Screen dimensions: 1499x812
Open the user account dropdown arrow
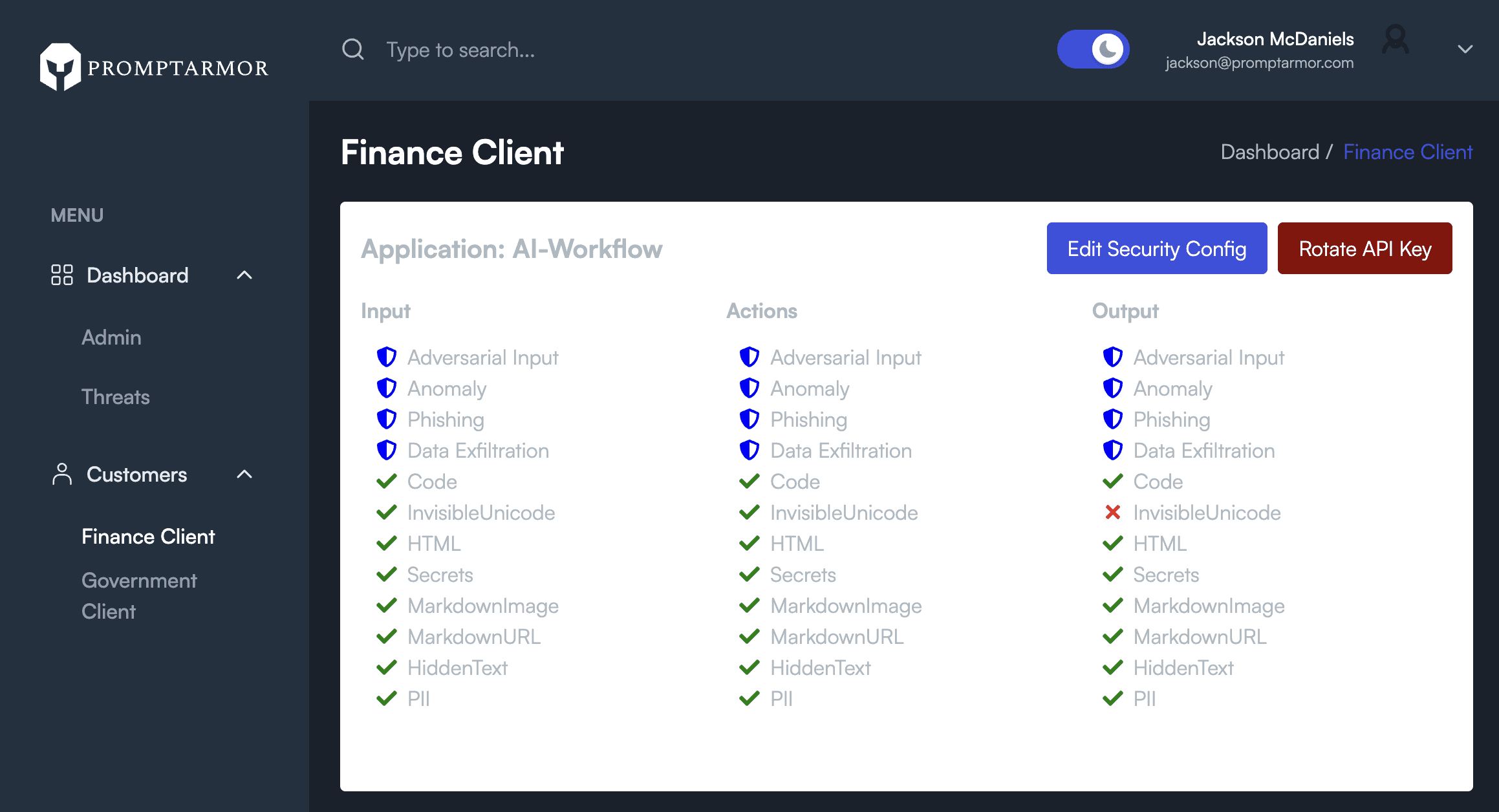pyautogui.click(x=1465, y=49)
